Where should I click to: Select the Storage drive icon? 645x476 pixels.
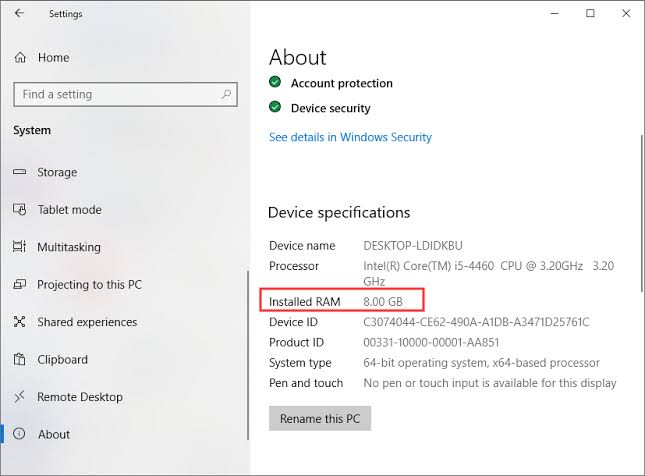click(x=19, y=172)
